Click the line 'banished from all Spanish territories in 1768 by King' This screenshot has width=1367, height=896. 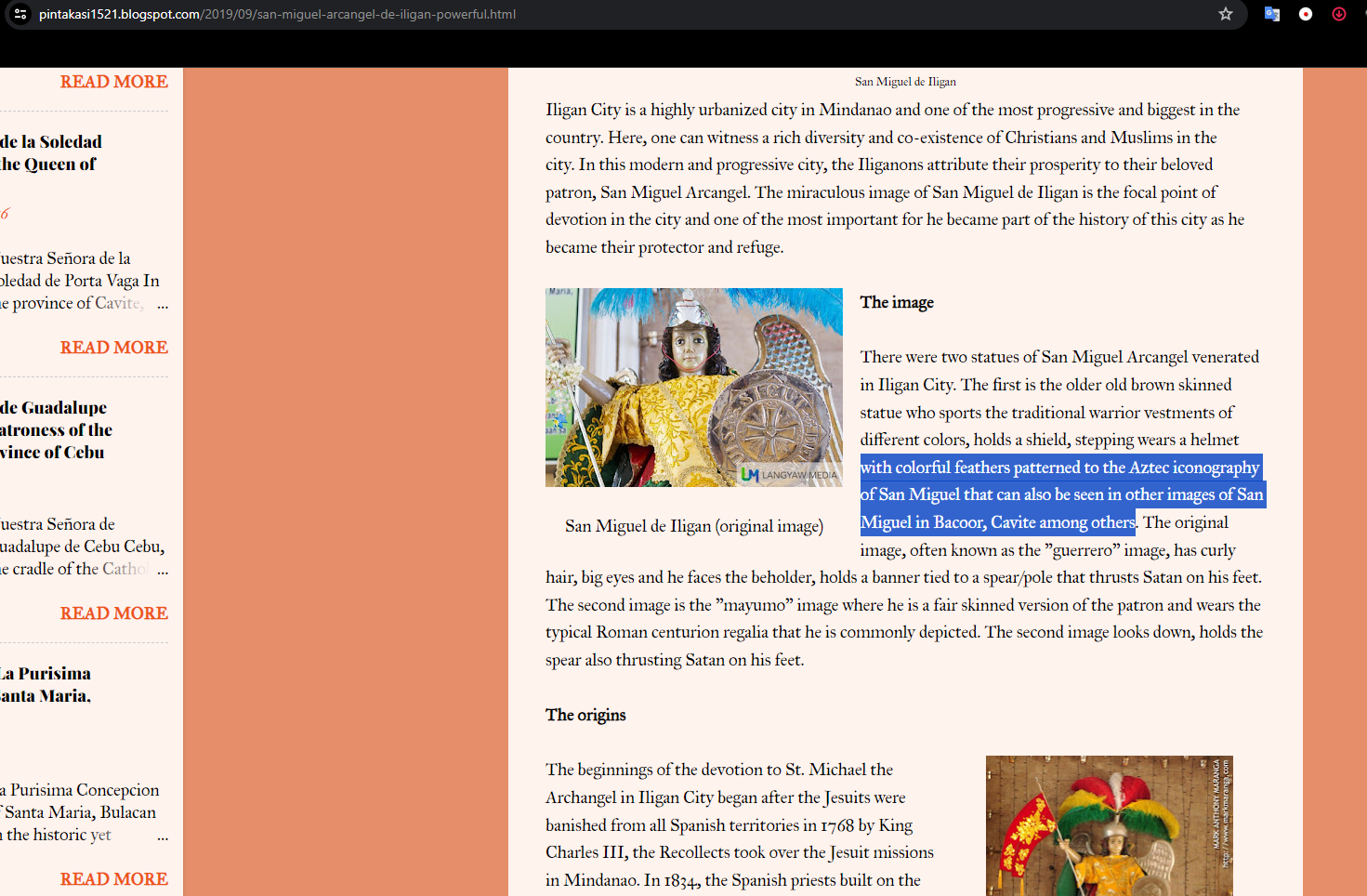click(729, 825)
